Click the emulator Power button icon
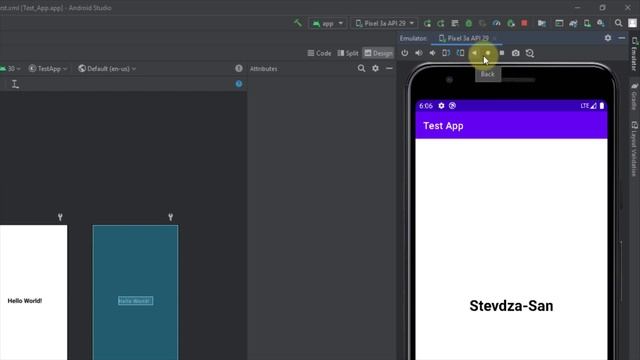640x360 pixels. (404, 53)
